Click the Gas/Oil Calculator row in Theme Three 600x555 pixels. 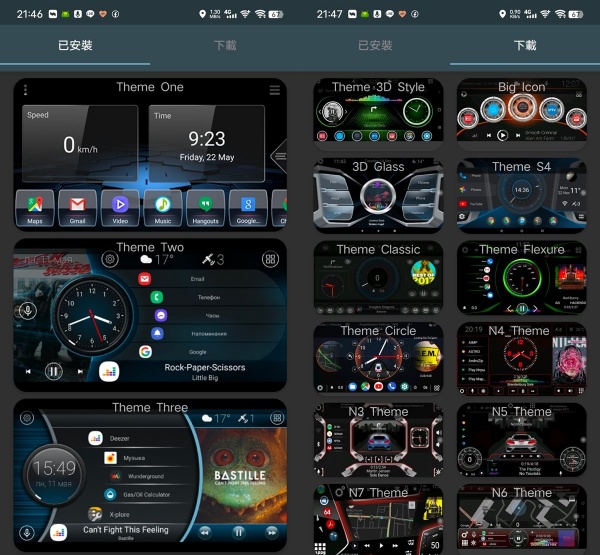point(140,495)
